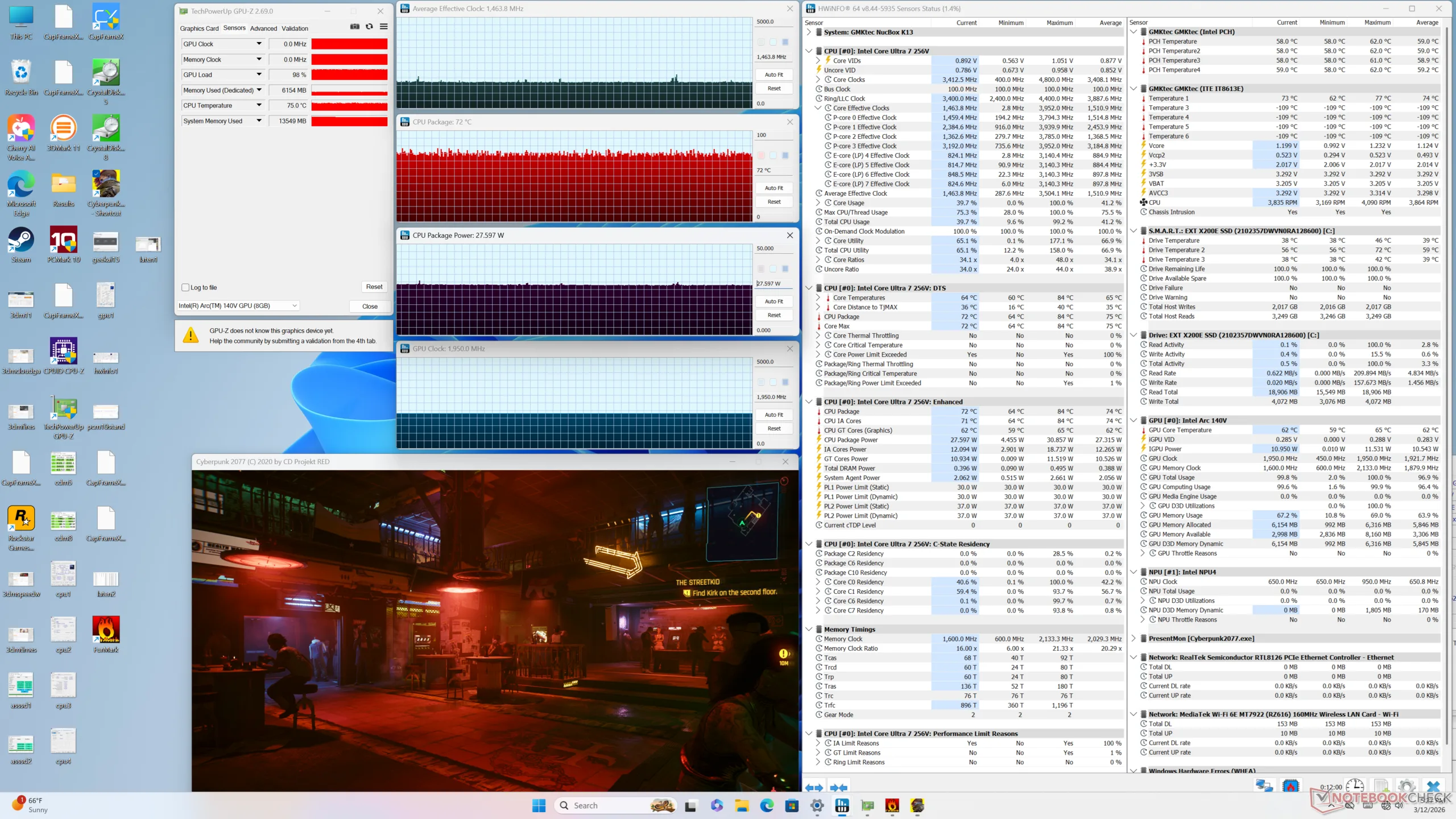The width and height of the screenshot is (1456, 819).
Task: Click HWiNFO network remote monitoring icon
Action: pyautogui.click(x=1264, y=787)
